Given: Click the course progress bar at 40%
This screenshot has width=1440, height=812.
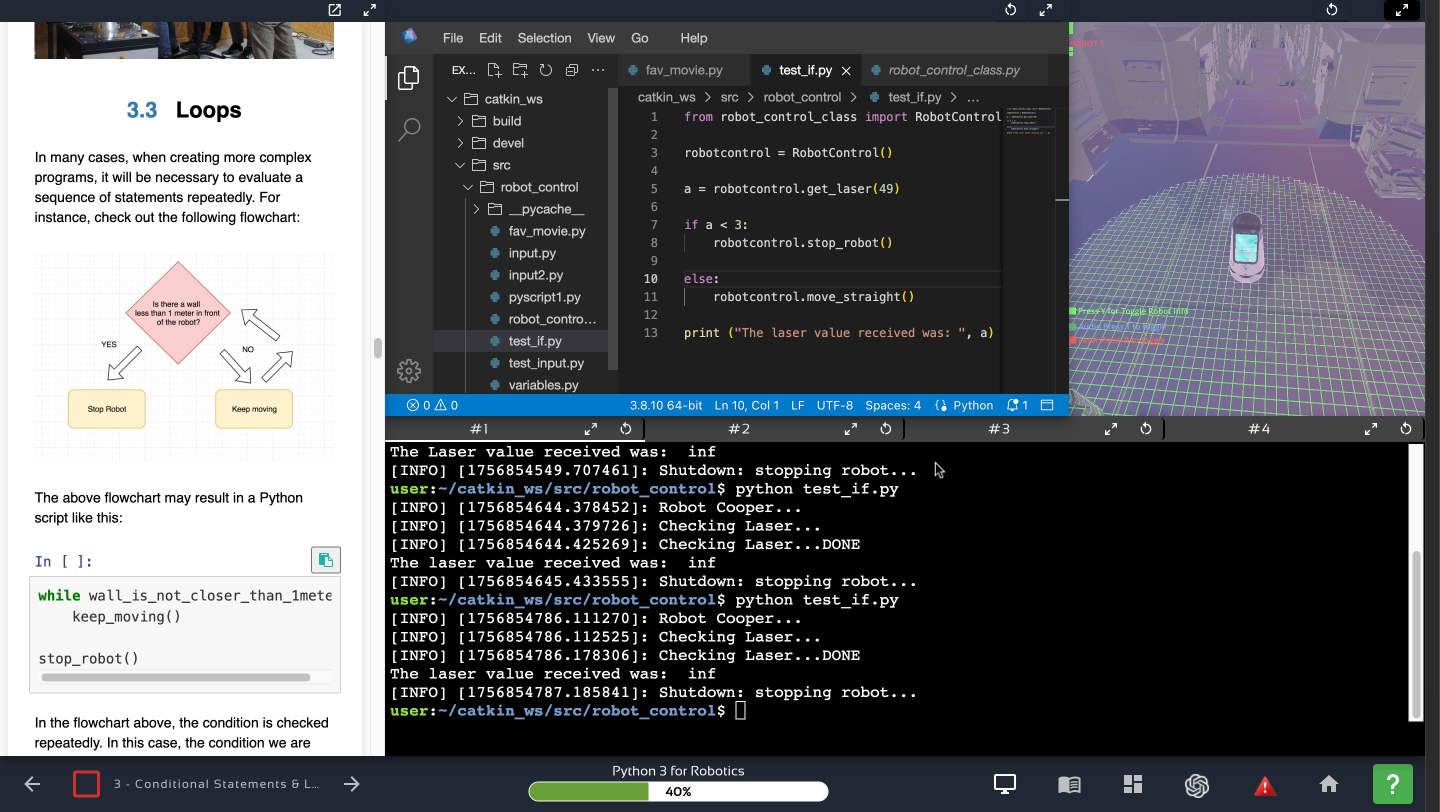Looking at the screenshot, I should tap(678, 791).
